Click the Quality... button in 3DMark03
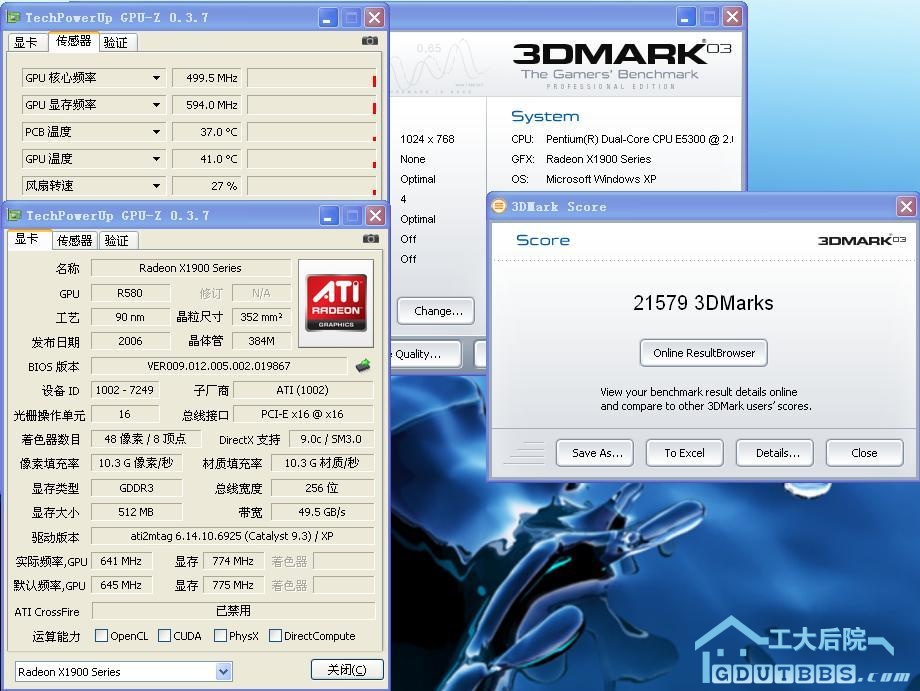 click(427, 354)
